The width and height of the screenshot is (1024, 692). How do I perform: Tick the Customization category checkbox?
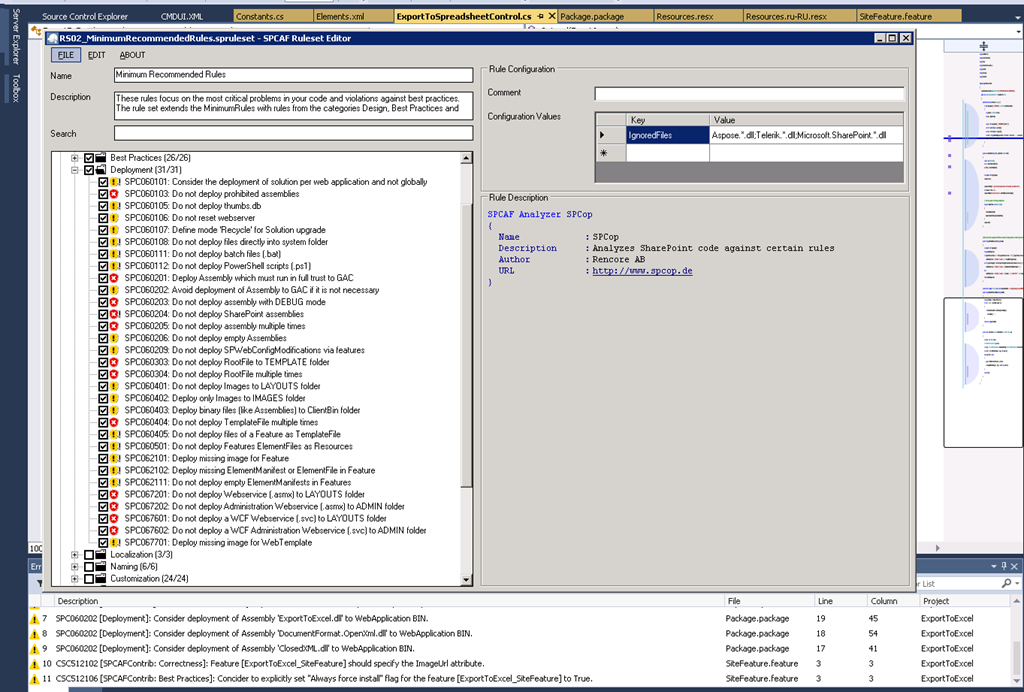[89, 578]
